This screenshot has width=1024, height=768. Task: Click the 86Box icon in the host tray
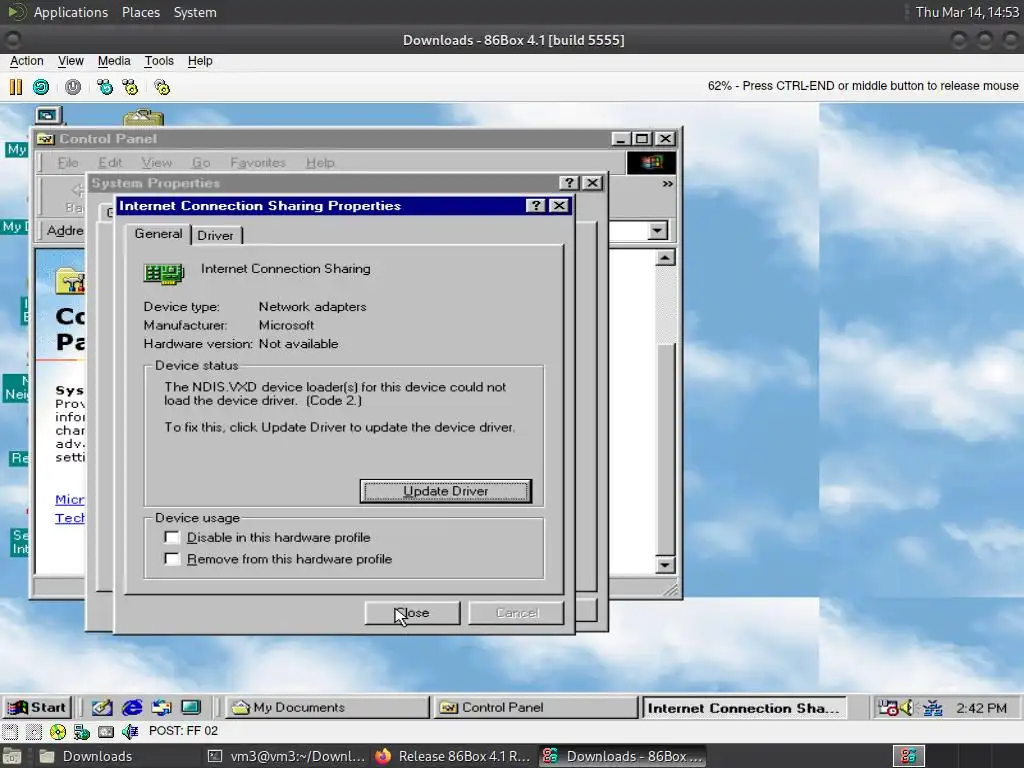click(x=908, y=756)
